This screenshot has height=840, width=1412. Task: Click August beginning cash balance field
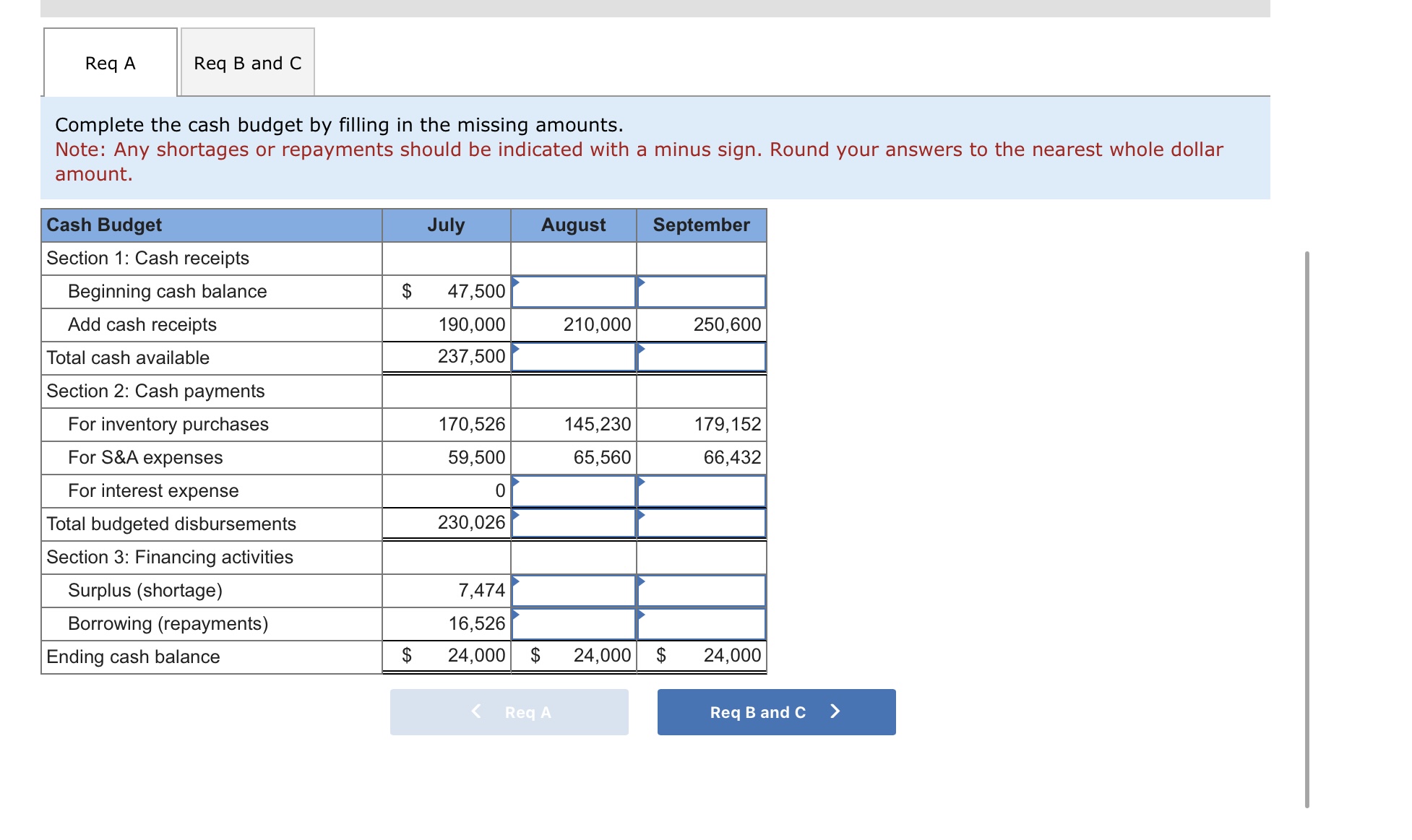574,292
